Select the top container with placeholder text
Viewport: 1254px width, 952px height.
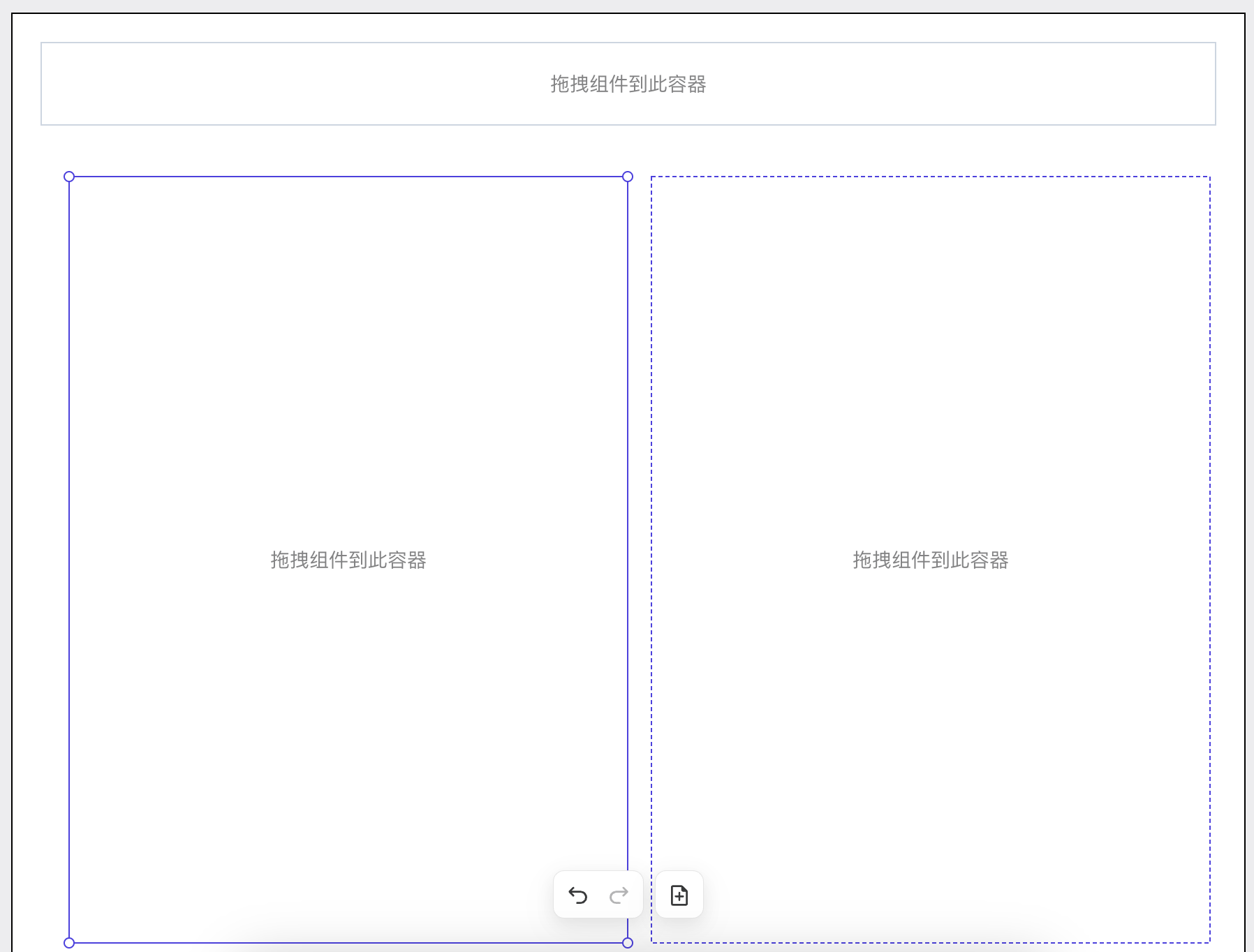pos(628,84)
